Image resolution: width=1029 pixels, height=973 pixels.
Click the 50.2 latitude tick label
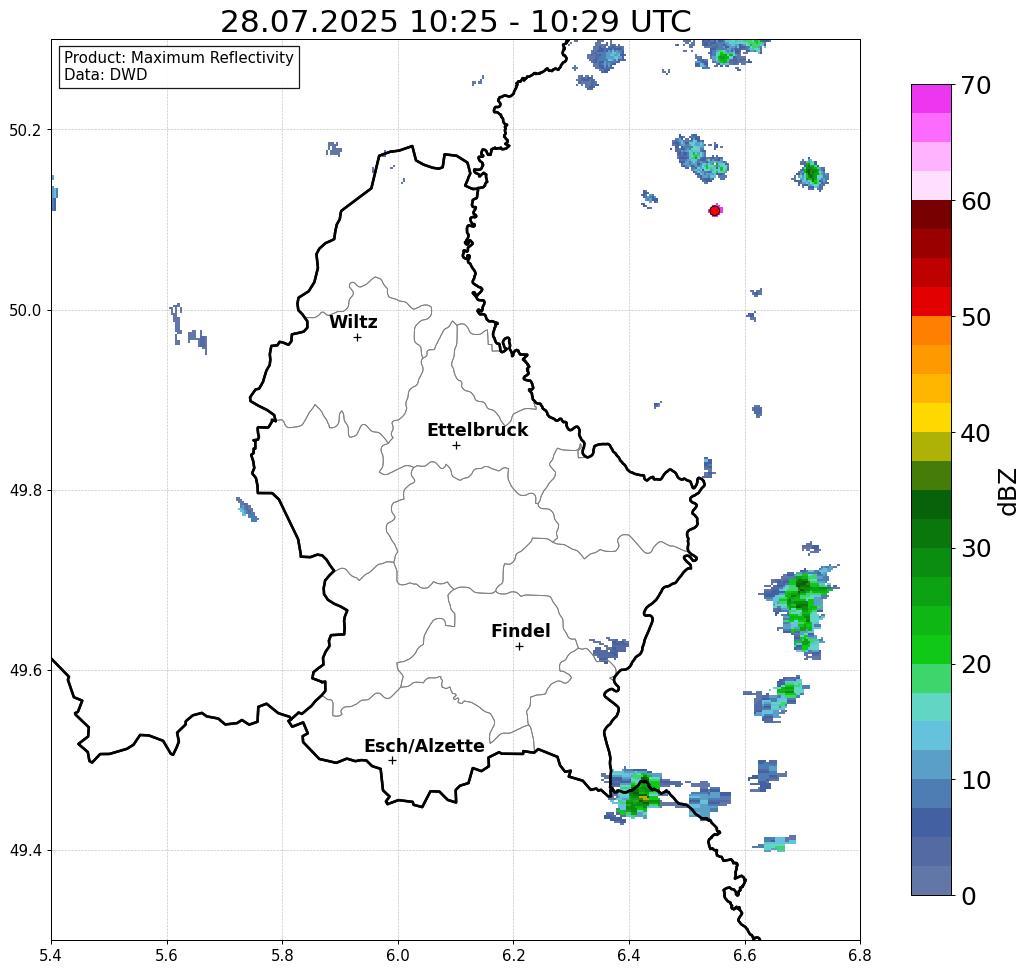[x=25, y=130]
